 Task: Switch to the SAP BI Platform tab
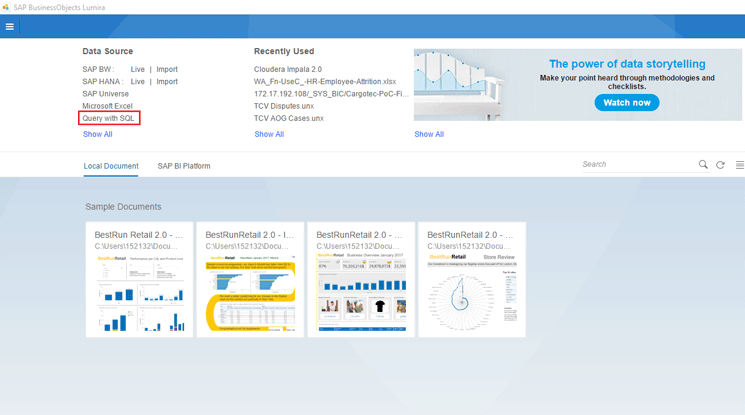(184, 166)
